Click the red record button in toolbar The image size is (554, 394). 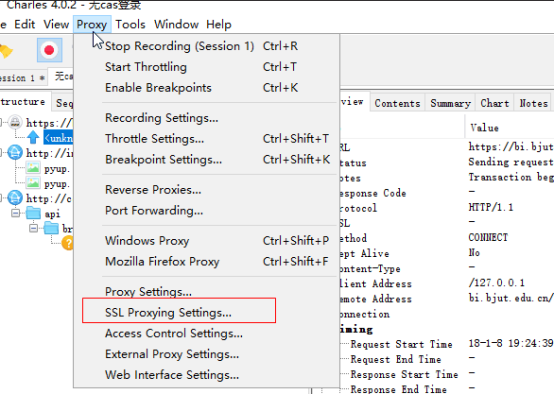pyautogui.click(x=49, y=50)
